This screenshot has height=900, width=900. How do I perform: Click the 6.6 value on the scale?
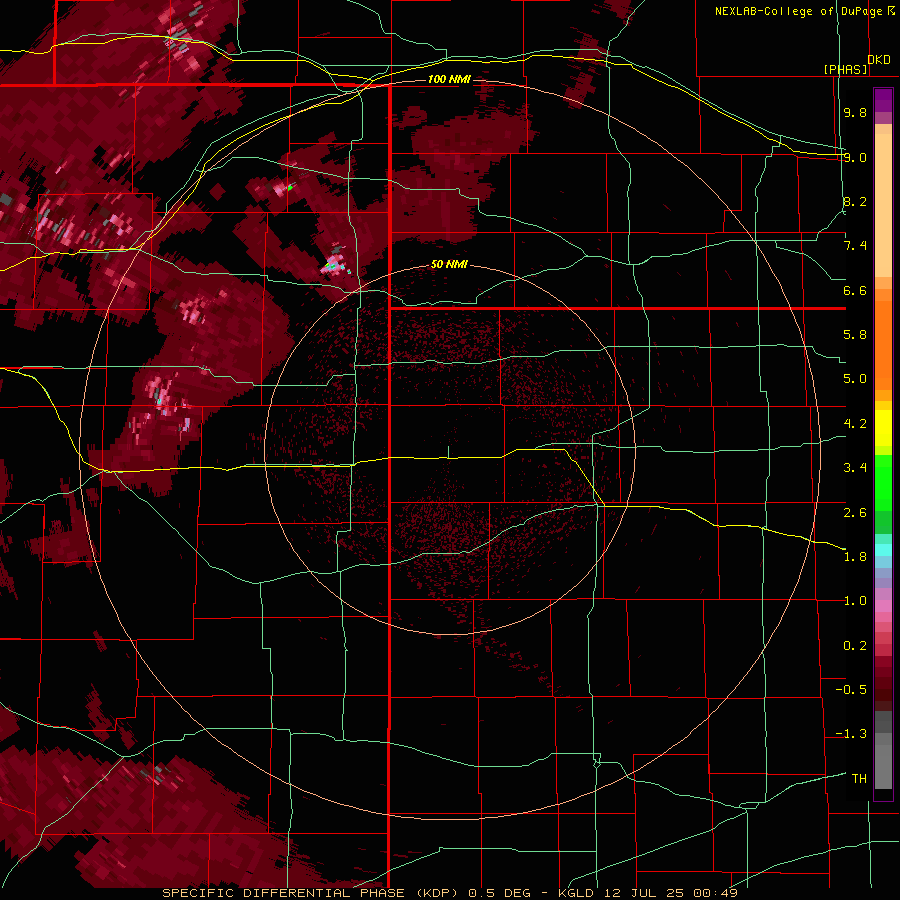point(855,290)
